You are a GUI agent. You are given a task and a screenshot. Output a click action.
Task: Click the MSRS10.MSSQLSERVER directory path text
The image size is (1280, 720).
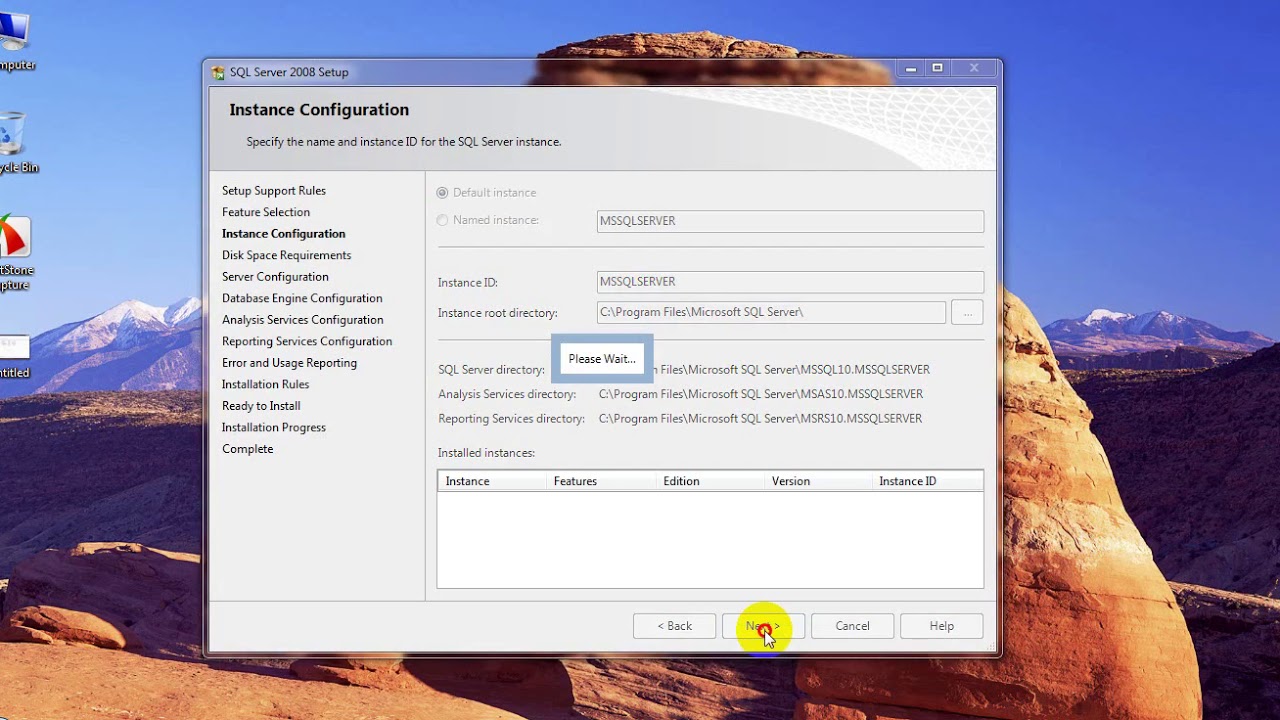pyautogui.click(x=761, y=419)
